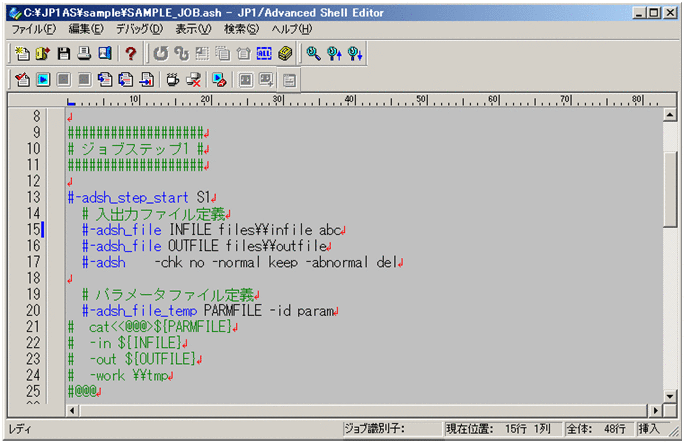Click the blue door exit icon
This screenshot has height=445, width=685.
pos(105,54)
